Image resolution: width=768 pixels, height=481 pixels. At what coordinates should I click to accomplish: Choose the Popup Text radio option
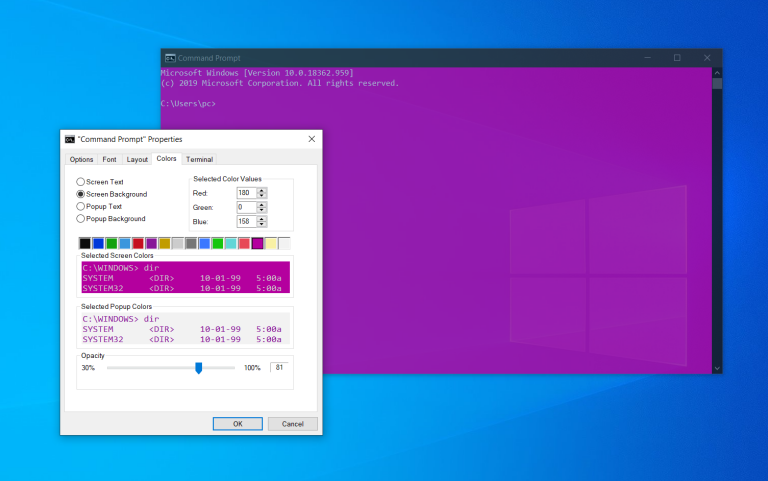82,206
